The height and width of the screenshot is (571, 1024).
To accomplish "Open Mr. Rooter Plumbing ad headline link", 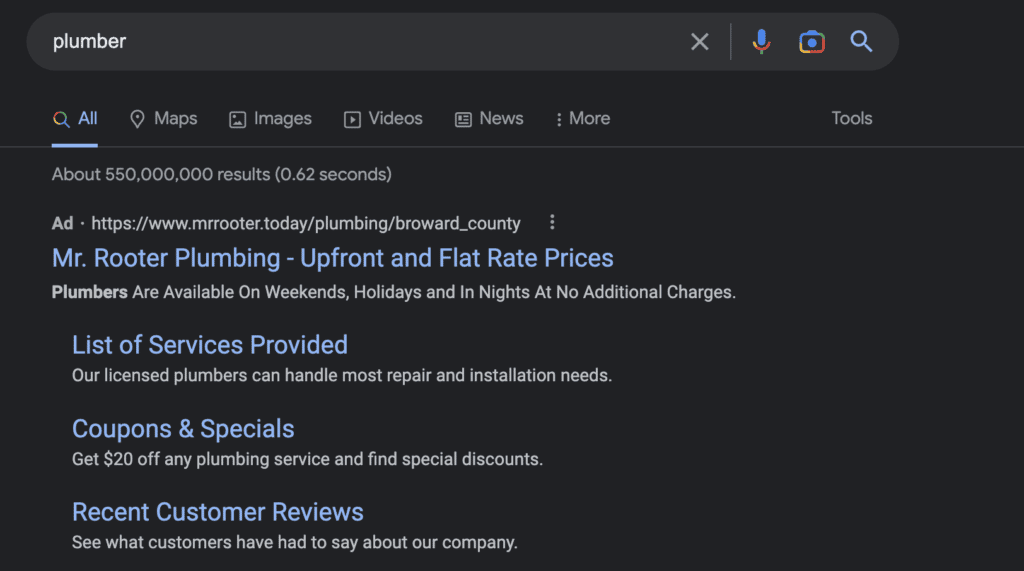I will pos(332,258).
